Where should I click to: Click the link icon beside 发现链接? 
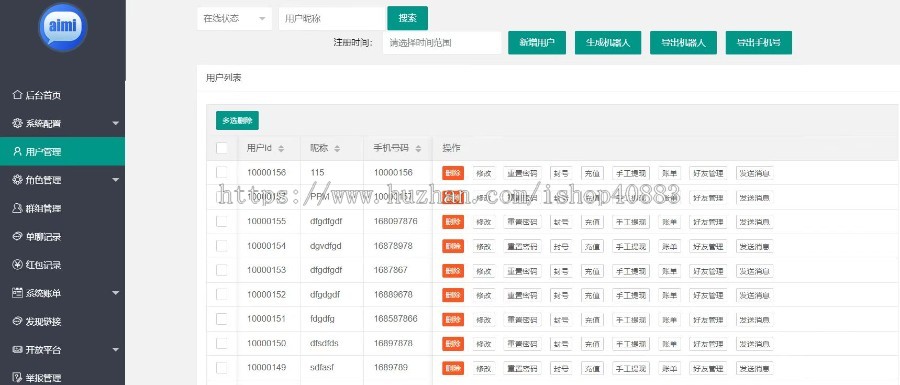(17, 321)
